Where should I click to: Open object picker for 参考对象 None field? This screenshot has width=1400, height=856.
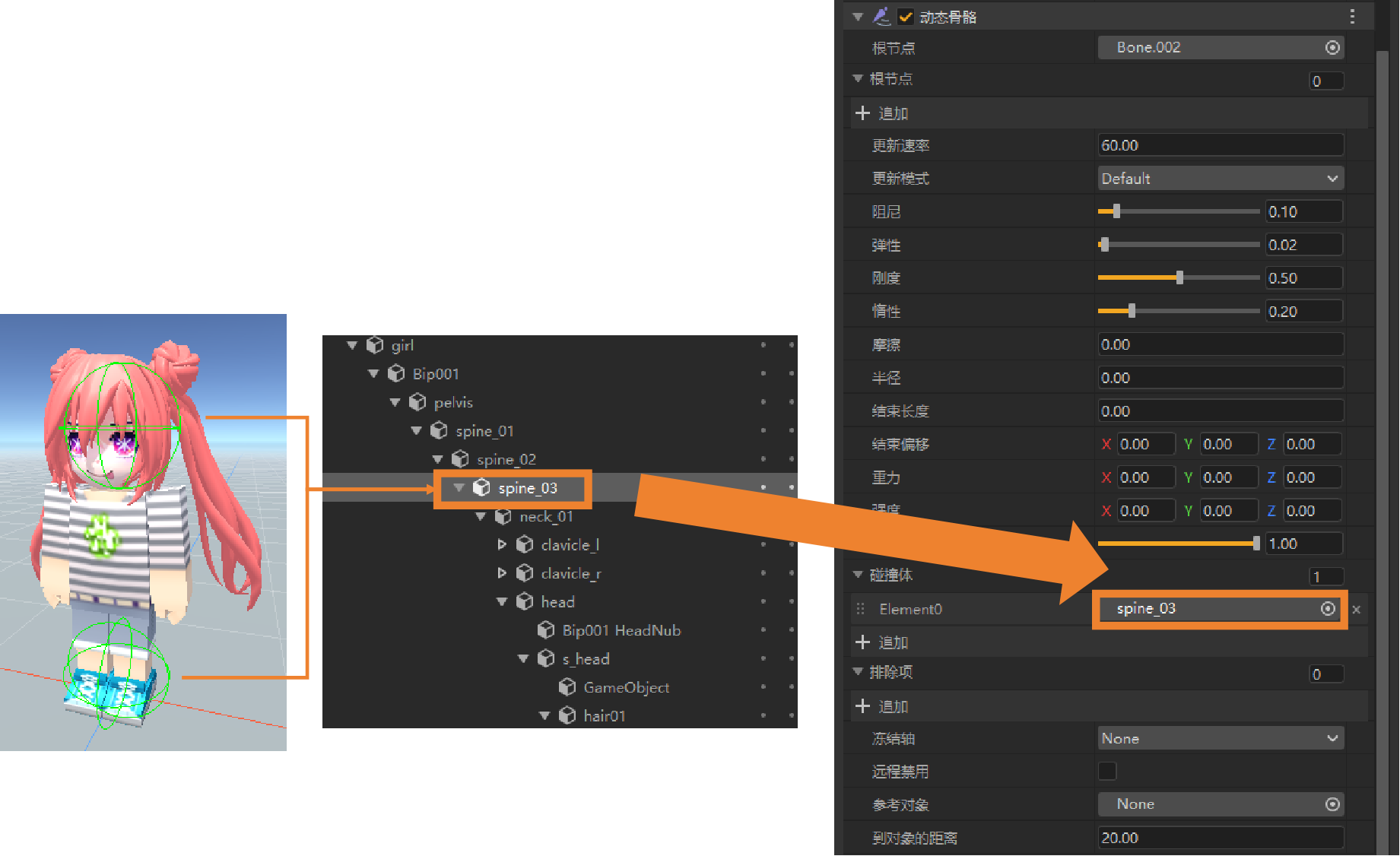(1332, 804)
